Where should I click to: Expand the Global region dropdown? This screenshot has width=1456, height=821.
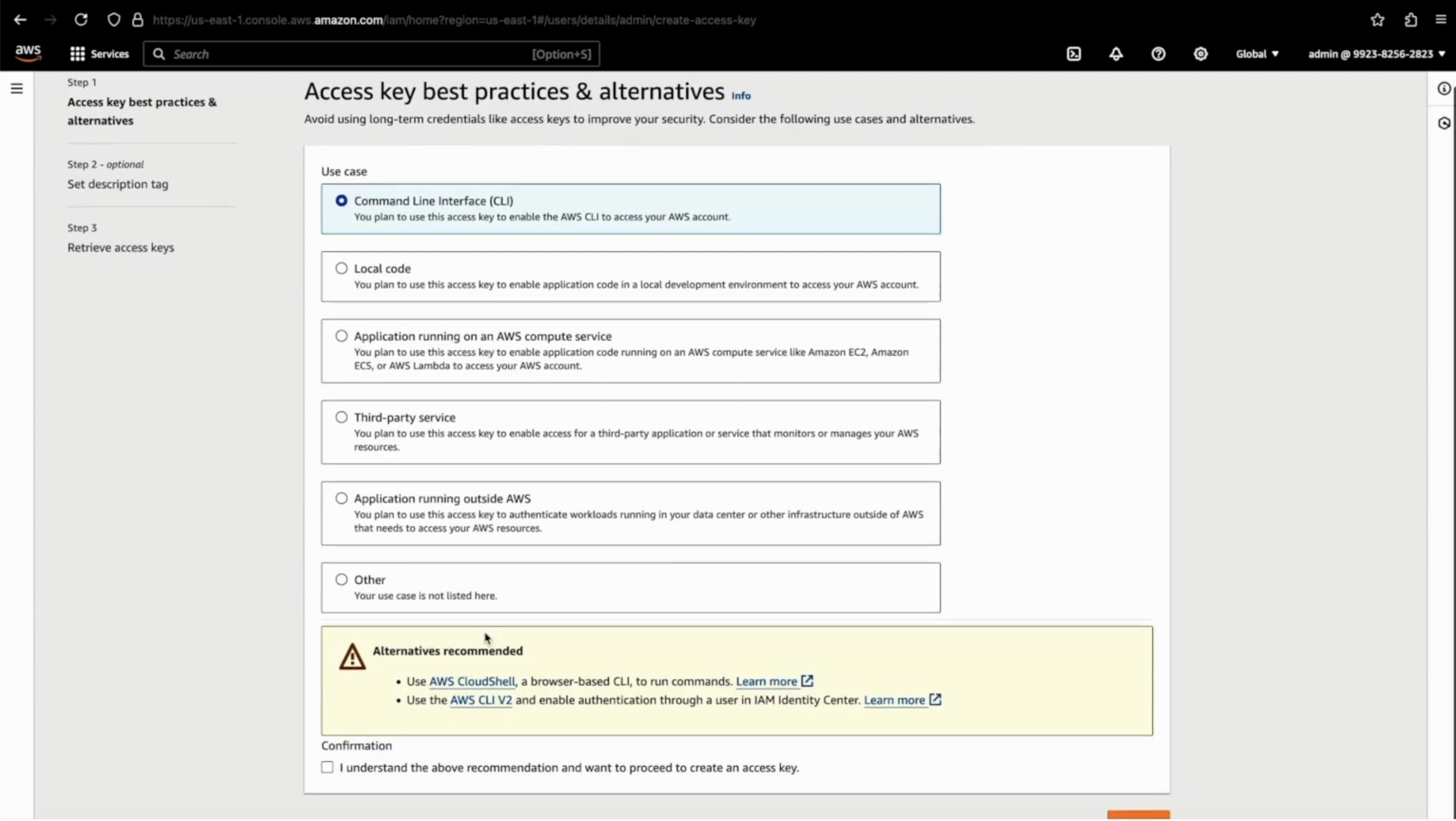(x=1256, y=54)
